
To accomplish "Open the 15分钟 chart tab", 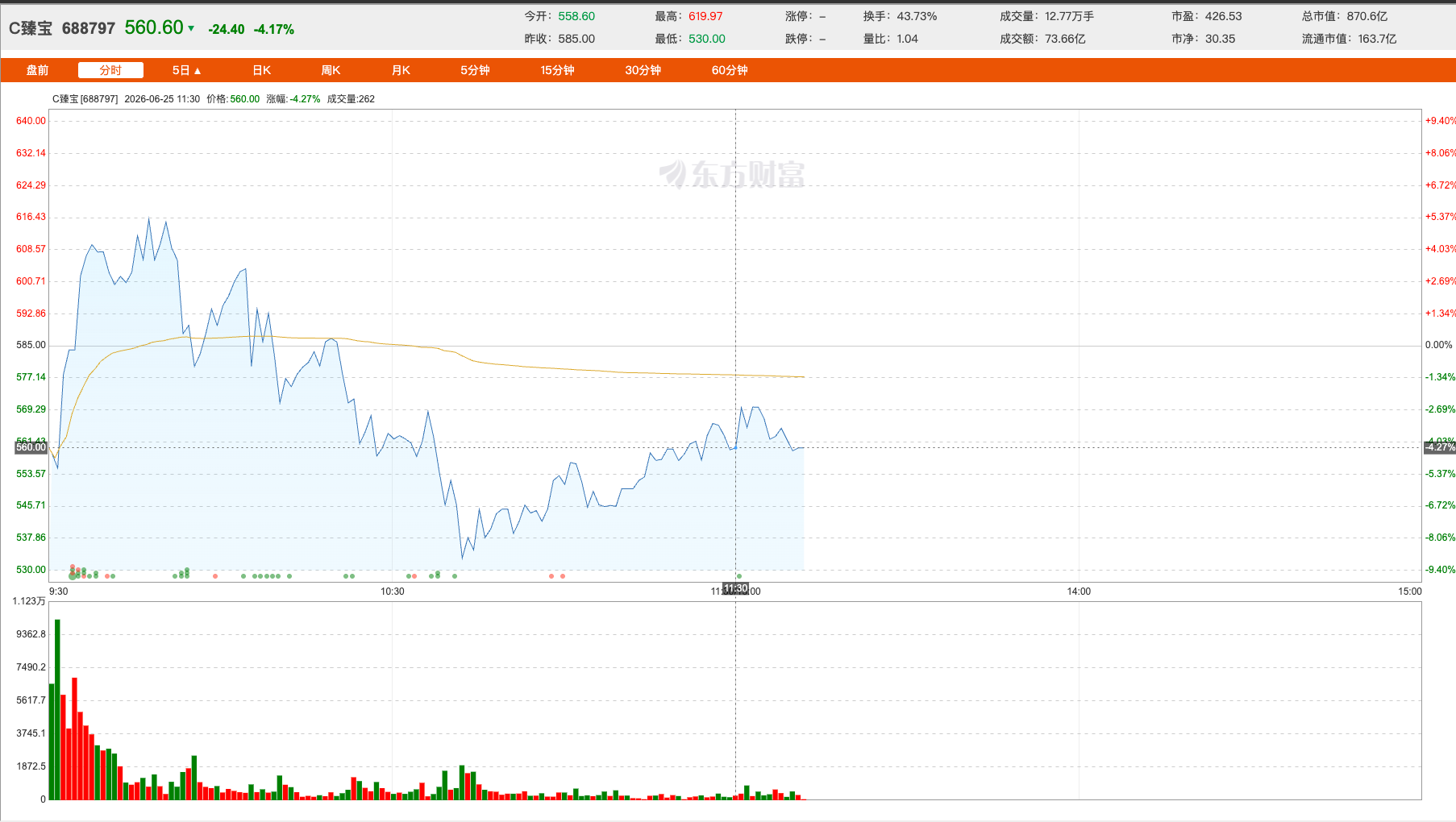I will click(557, 70).
